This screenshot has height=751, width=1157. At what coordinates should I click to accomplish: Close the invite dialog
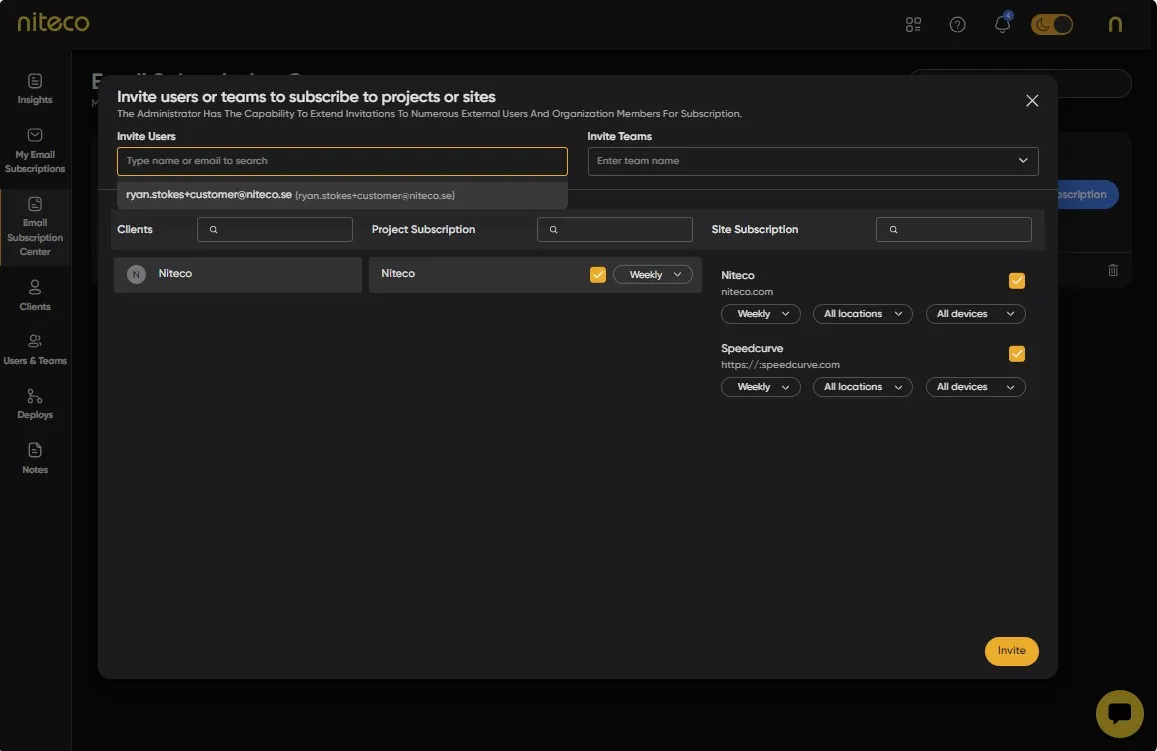click(1032, 100)
